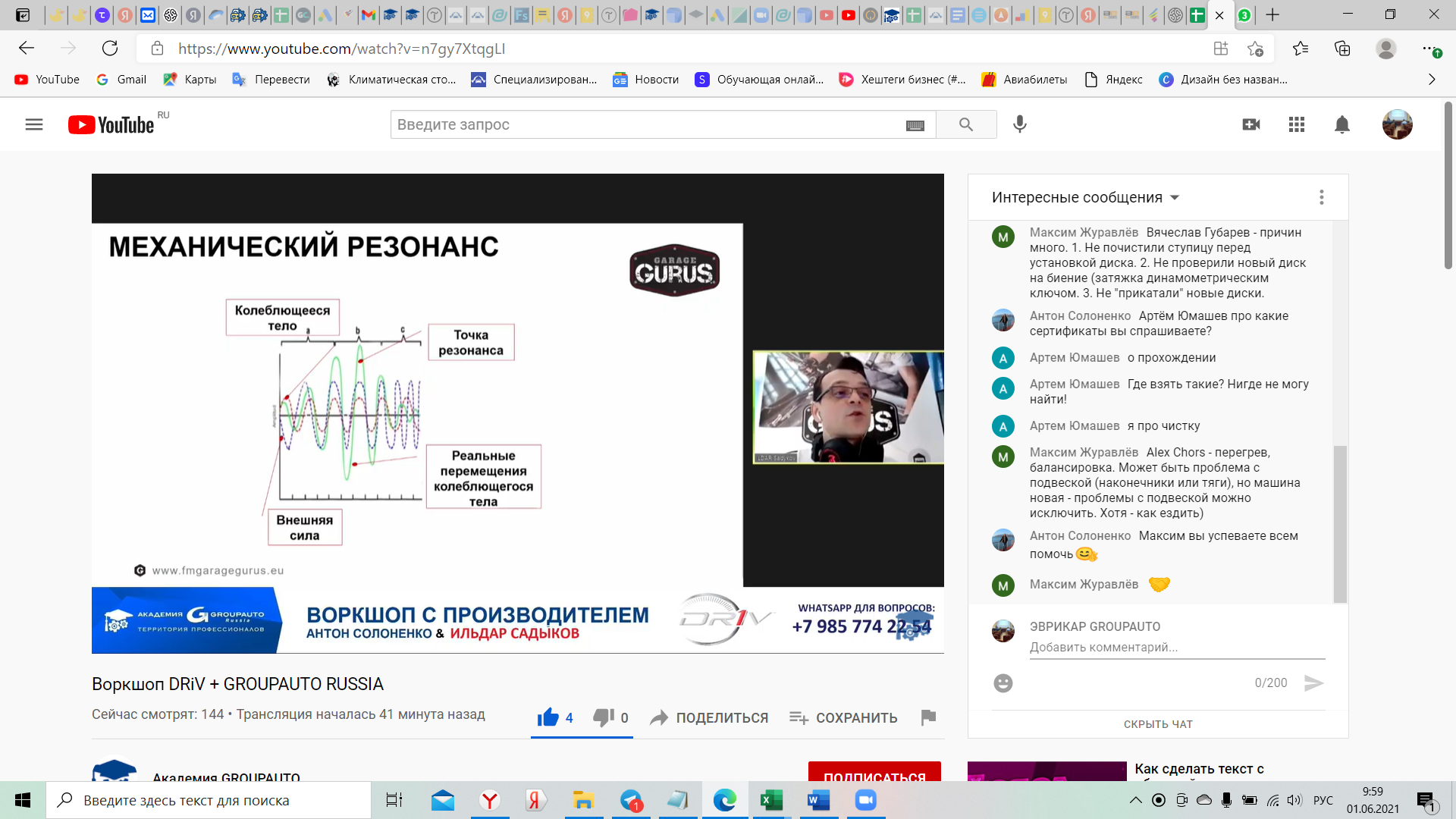Click the page vertical scrollbar
The width and height of the screenshot is (1456, 819).
pos(1448,186)
